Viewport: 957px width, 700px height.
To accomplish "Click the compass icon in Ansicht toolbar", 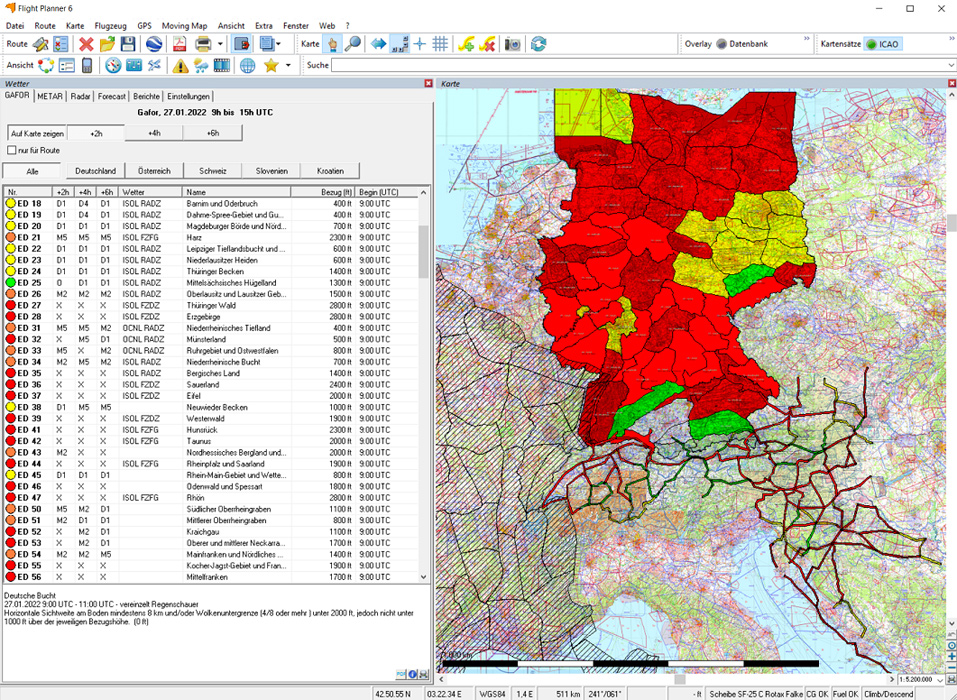I will tap(113, 66).
